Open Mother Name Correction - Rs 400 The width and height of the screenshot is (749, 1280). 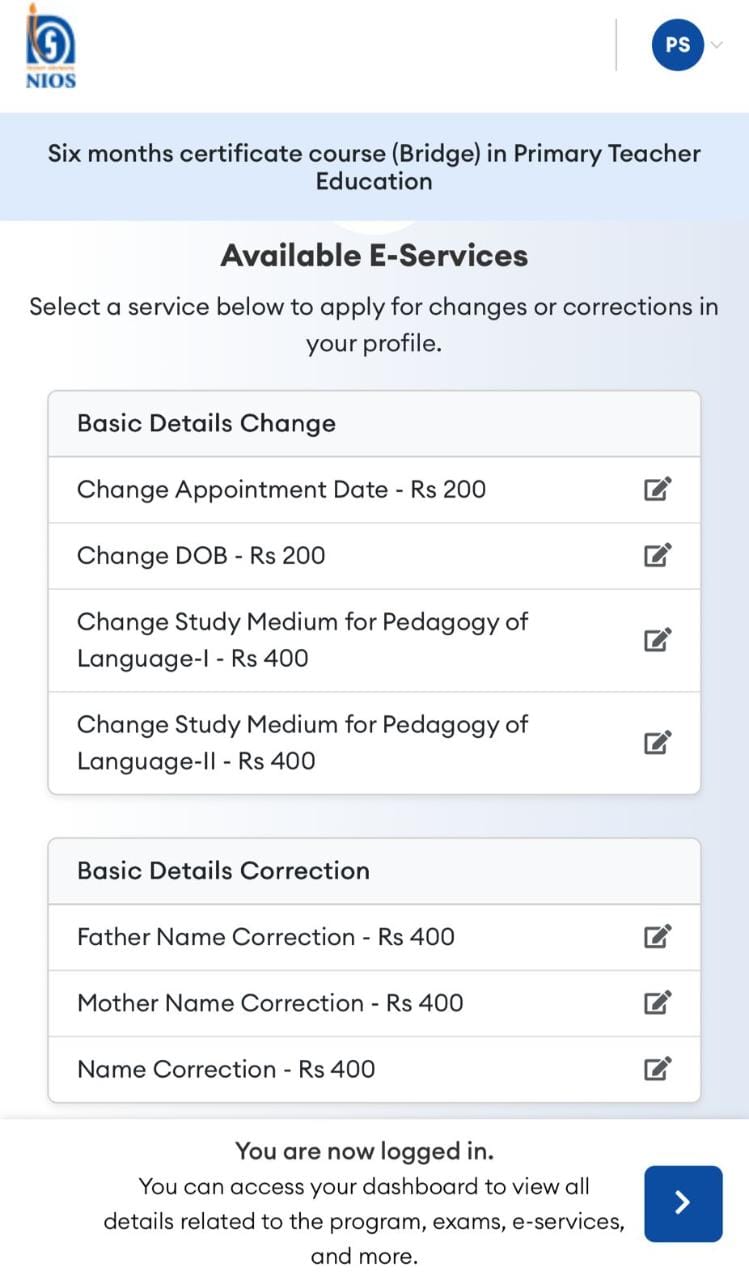270,1003
